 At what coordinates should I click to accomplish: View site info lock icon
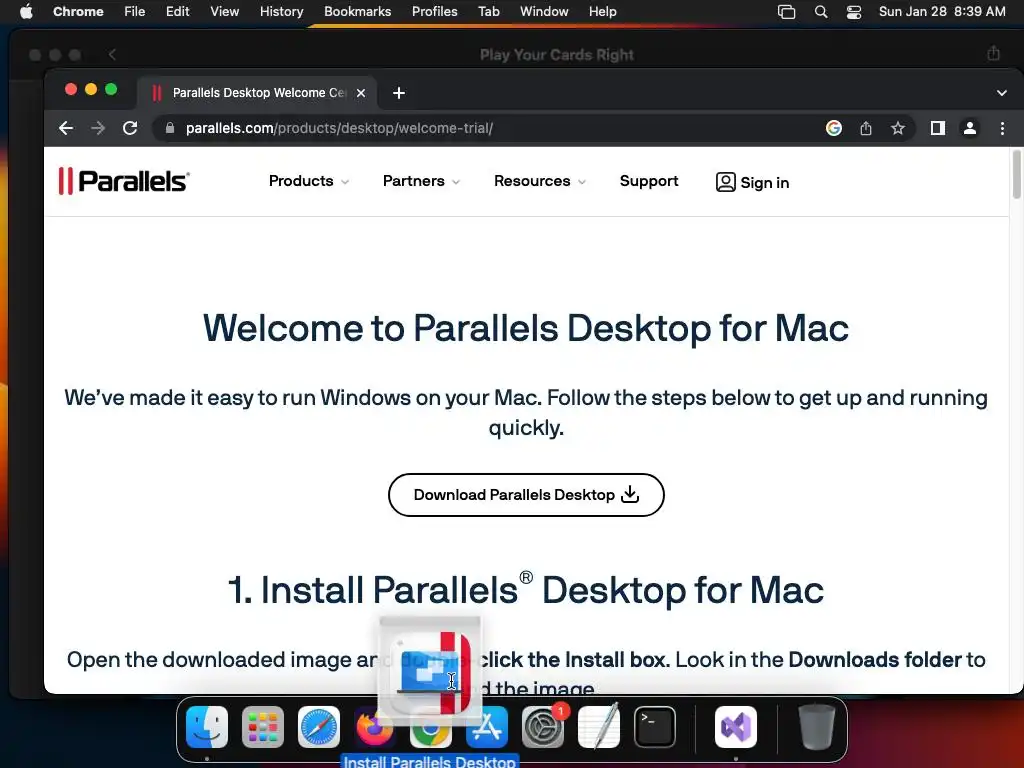coord(170,128)
